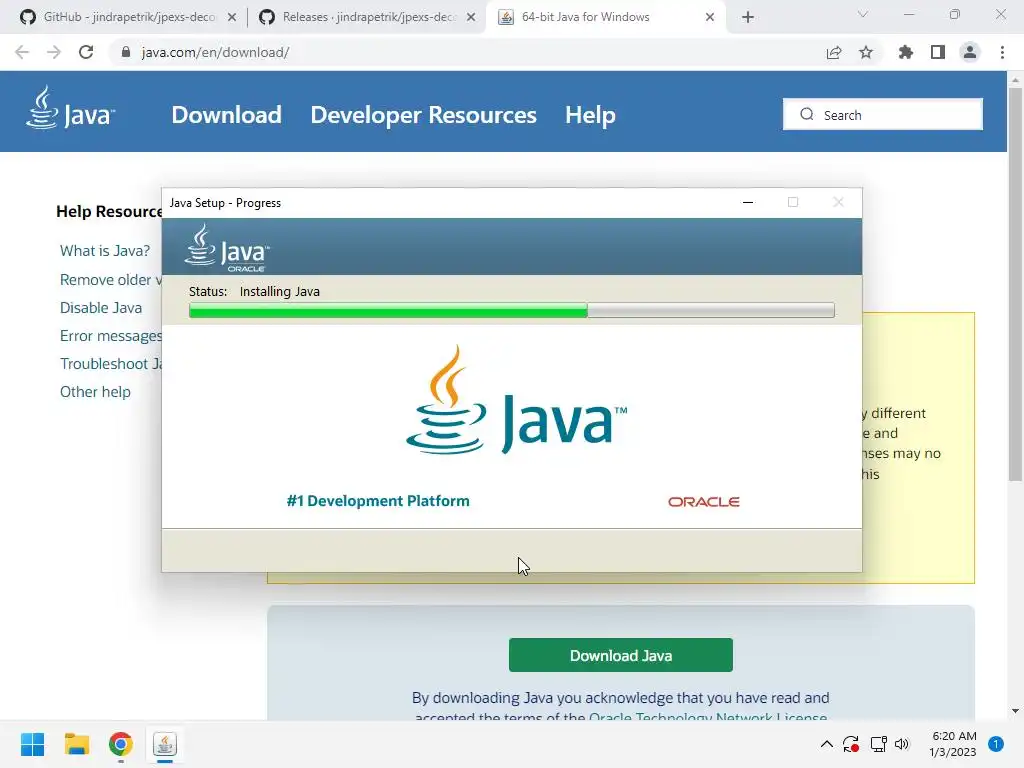Click the green Download Java button
The width and height of the screenshot is (1024, 768).
pyautogui.click(x=620, y=655)
